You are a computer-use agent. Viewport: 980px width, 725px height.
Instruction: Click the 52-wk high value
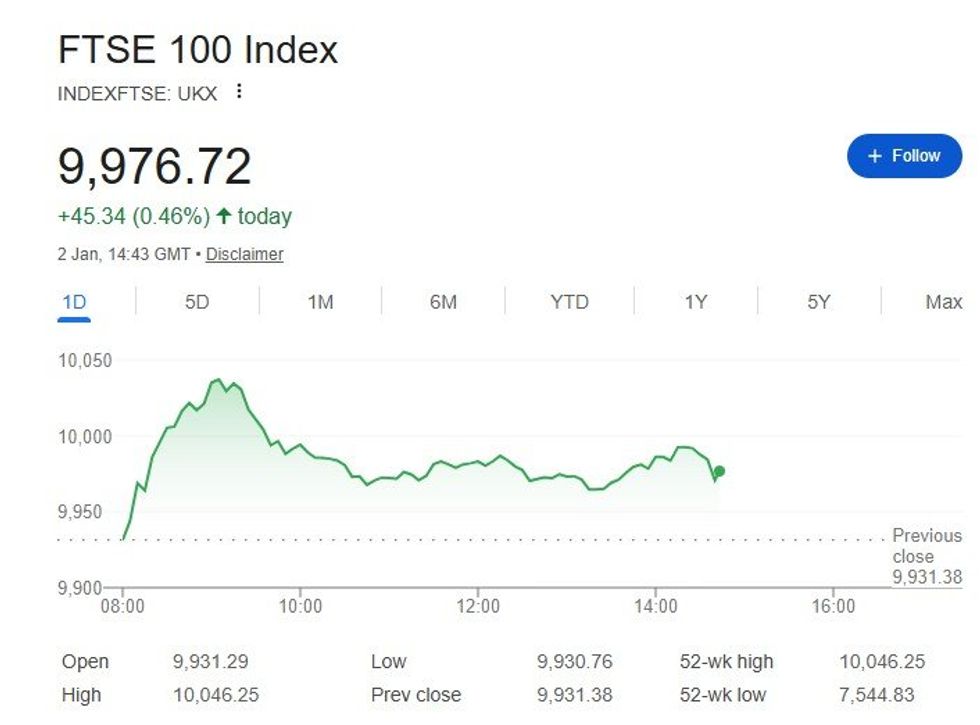pyautogui.click(x=882, y=661)
